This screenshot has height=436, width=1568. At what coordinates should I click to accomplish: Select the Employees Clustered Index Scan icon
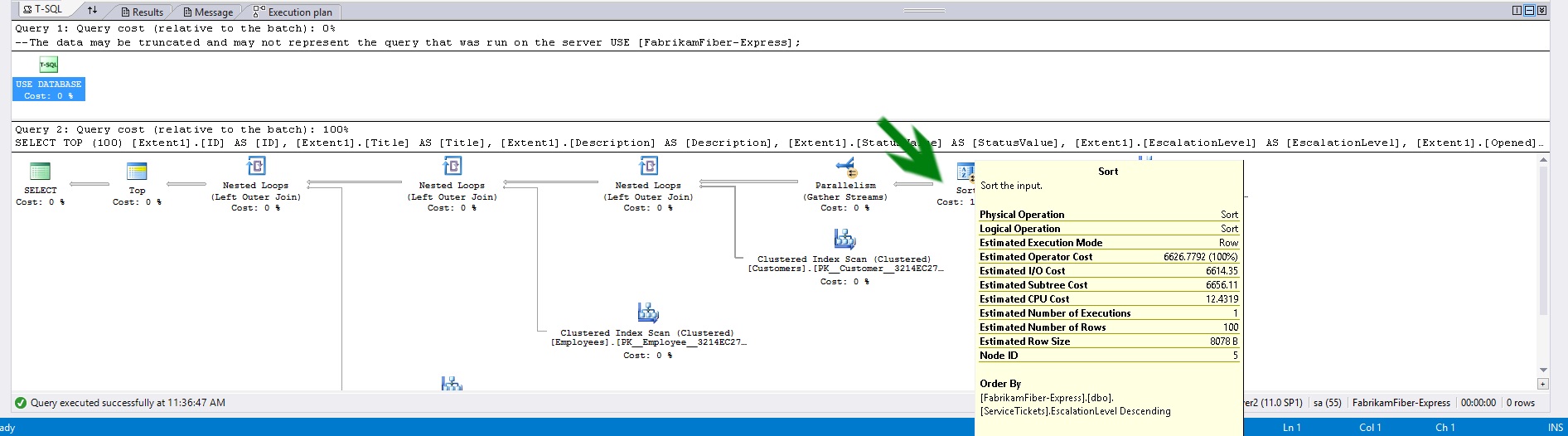[648, 313]
